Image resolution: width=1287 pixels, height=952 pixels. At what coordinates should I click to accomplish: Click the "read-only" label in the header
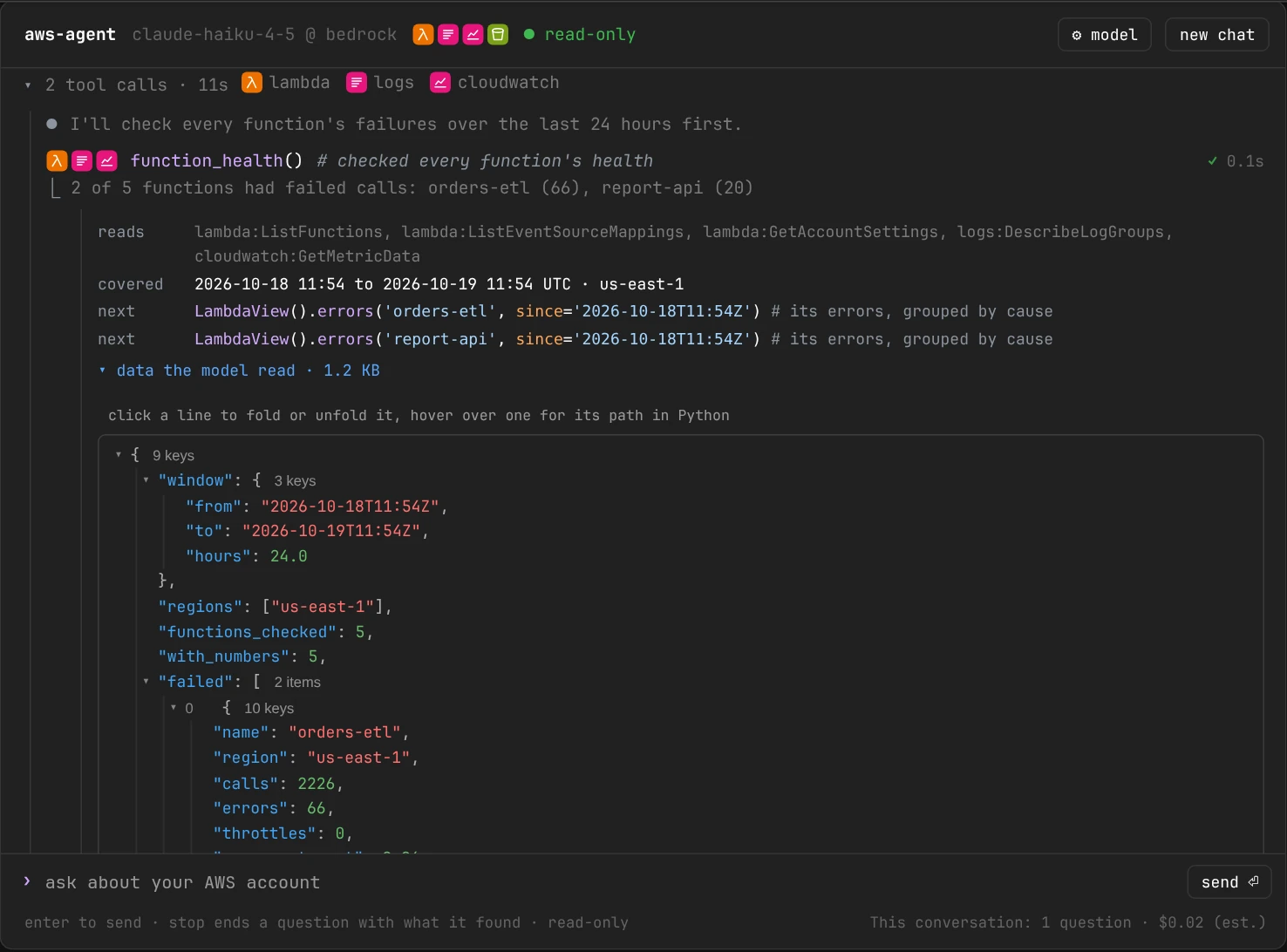click(x=590, y=35)
